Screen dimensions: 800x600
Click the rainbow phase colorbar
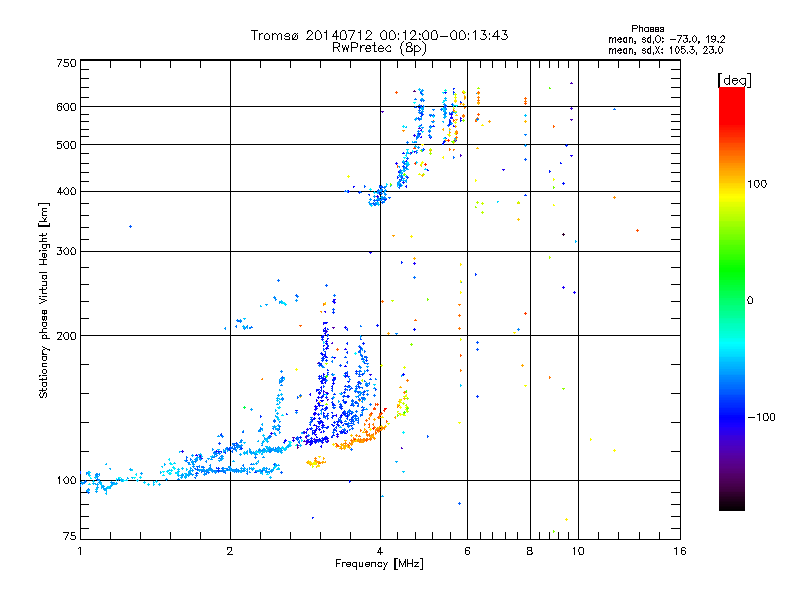click(x=732, y=298)
